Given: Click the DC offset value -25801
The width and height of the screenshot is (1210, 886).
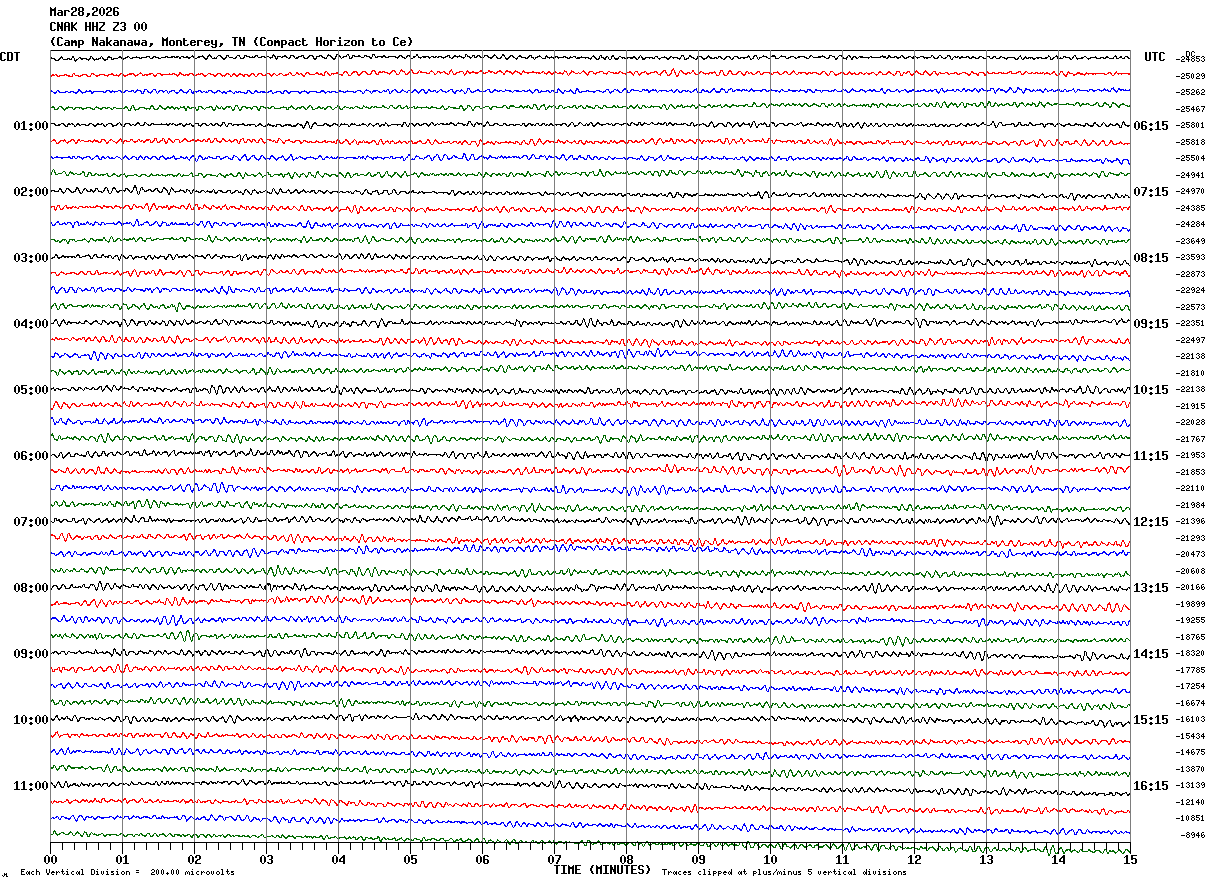Looking at the screenshot, I should pyautogui.click(x=1190, y=126).
